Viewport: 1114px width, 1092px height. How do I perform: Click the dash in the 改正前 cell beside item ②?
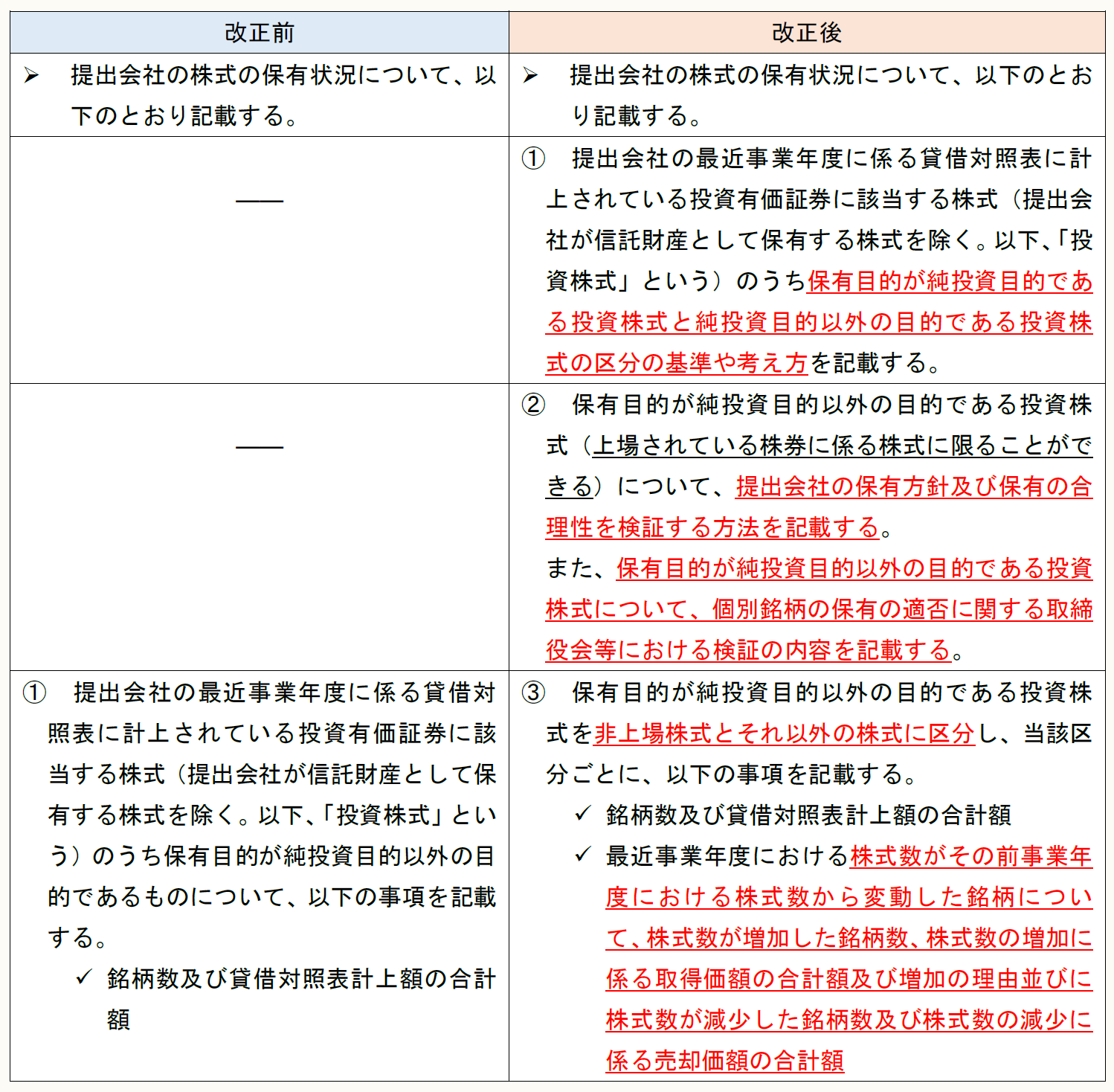(x=259, y=447)
